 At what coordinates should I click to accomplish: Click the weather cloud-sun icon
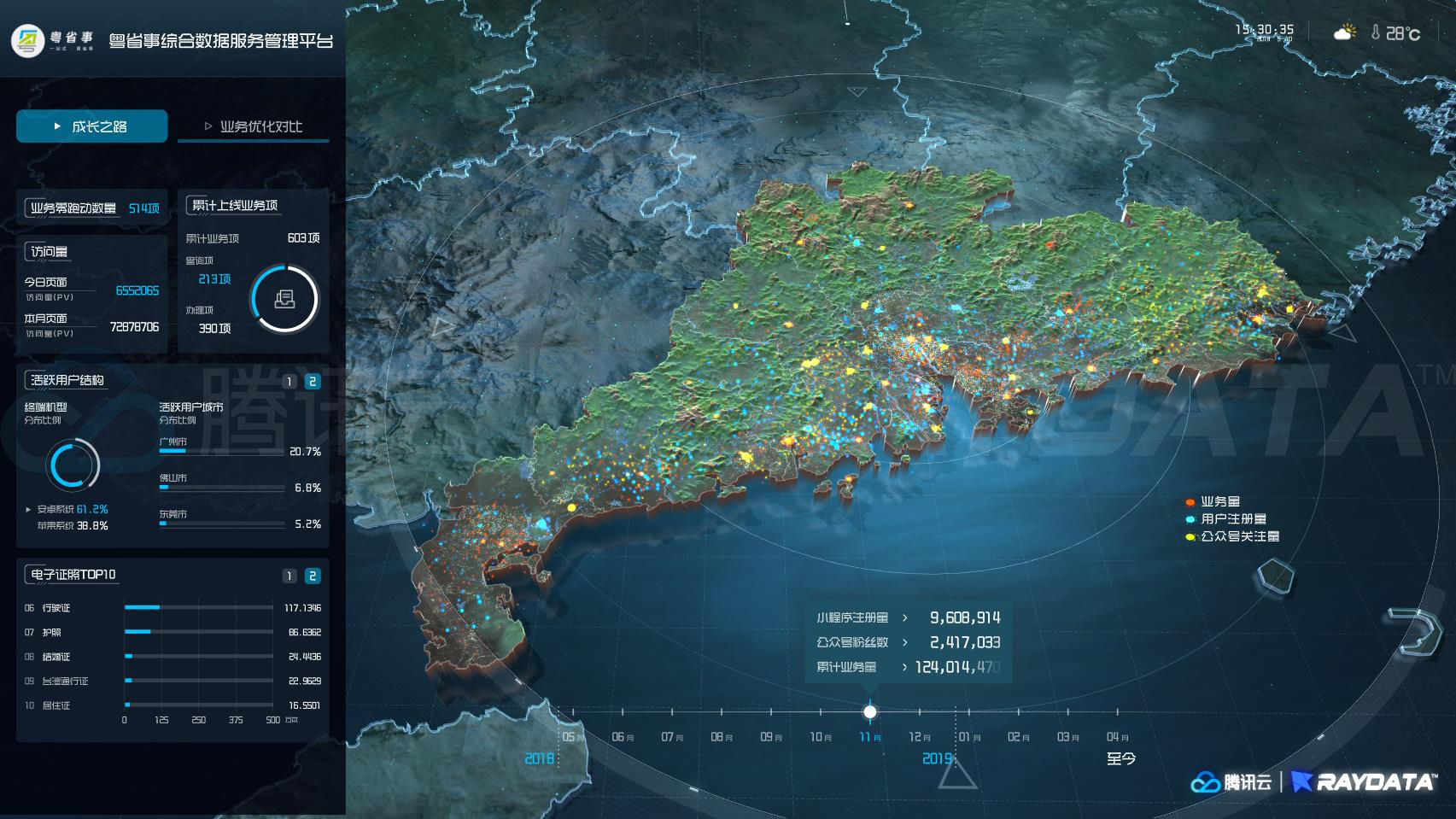pyautogui.click(x=1345, y=32)
